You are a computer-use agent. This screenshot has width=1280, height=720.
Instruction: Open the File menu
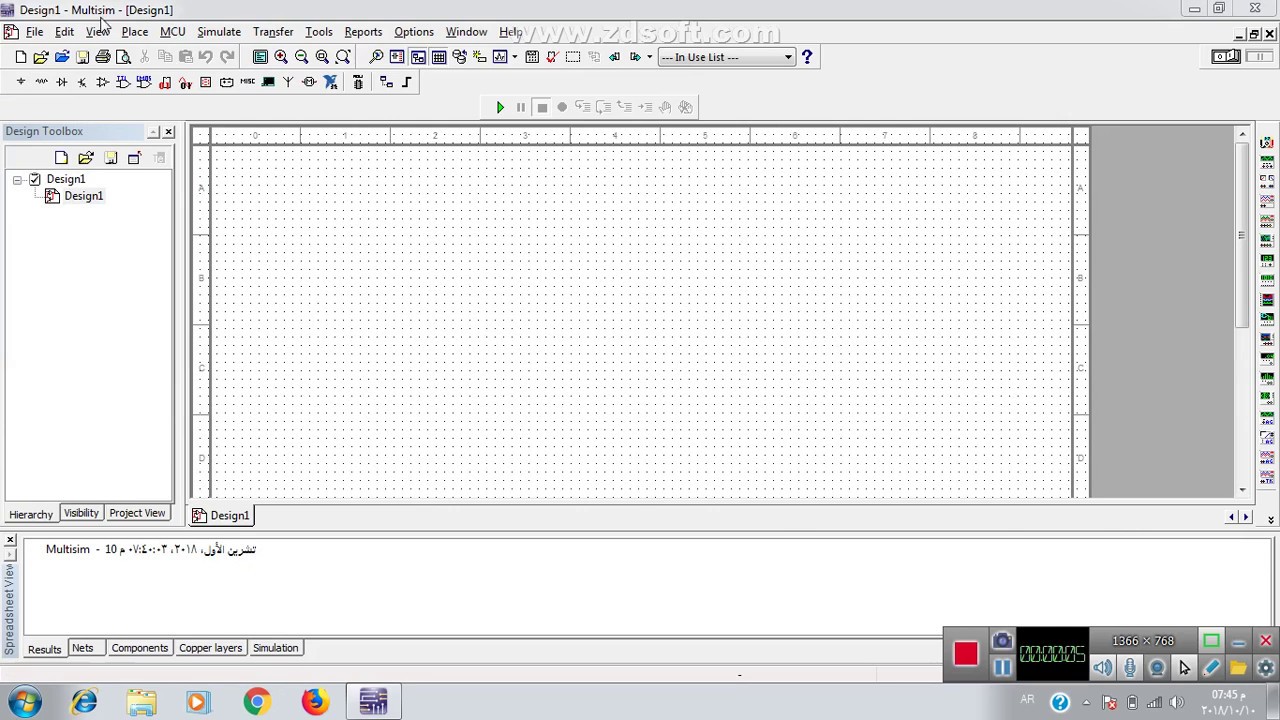[x=34, y=32]
